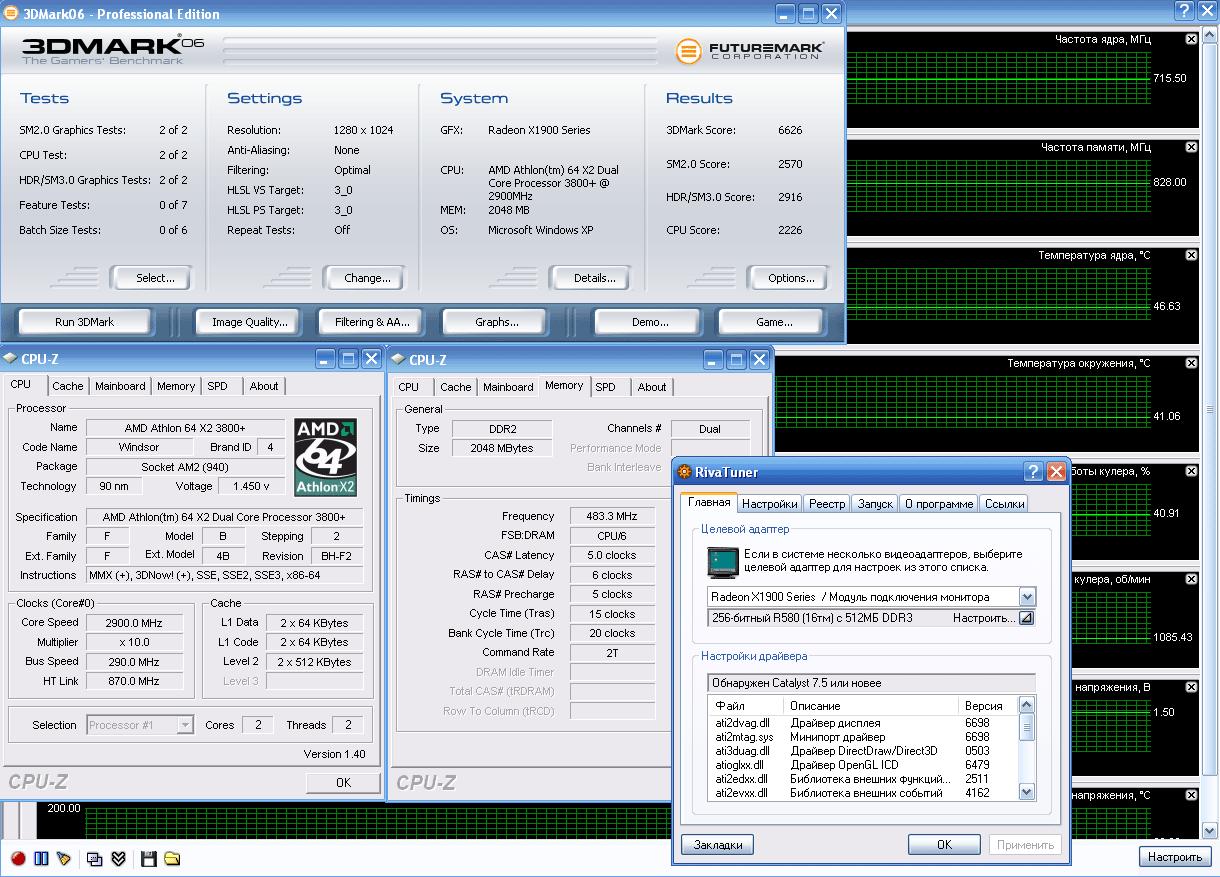
Task: Click the '3DMark Score: 6626' result
Action: point(734,130)
